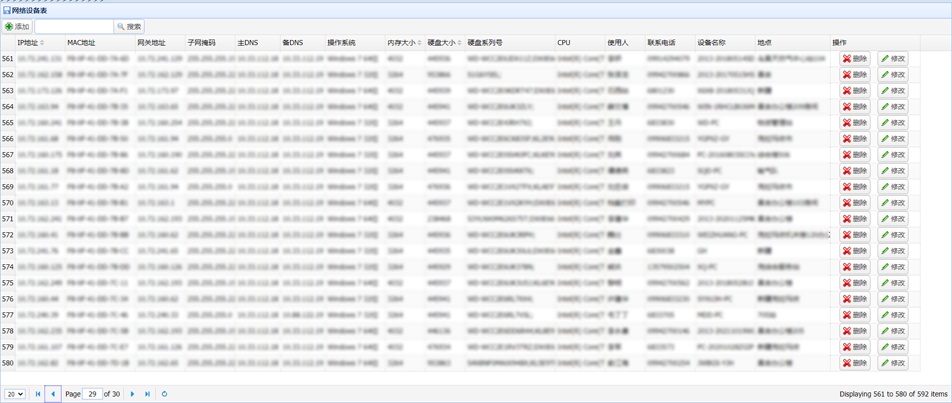Click the 搜索 search button
Image resolution: width=952 pixels, height=403 pixels.
pos(129,27)
